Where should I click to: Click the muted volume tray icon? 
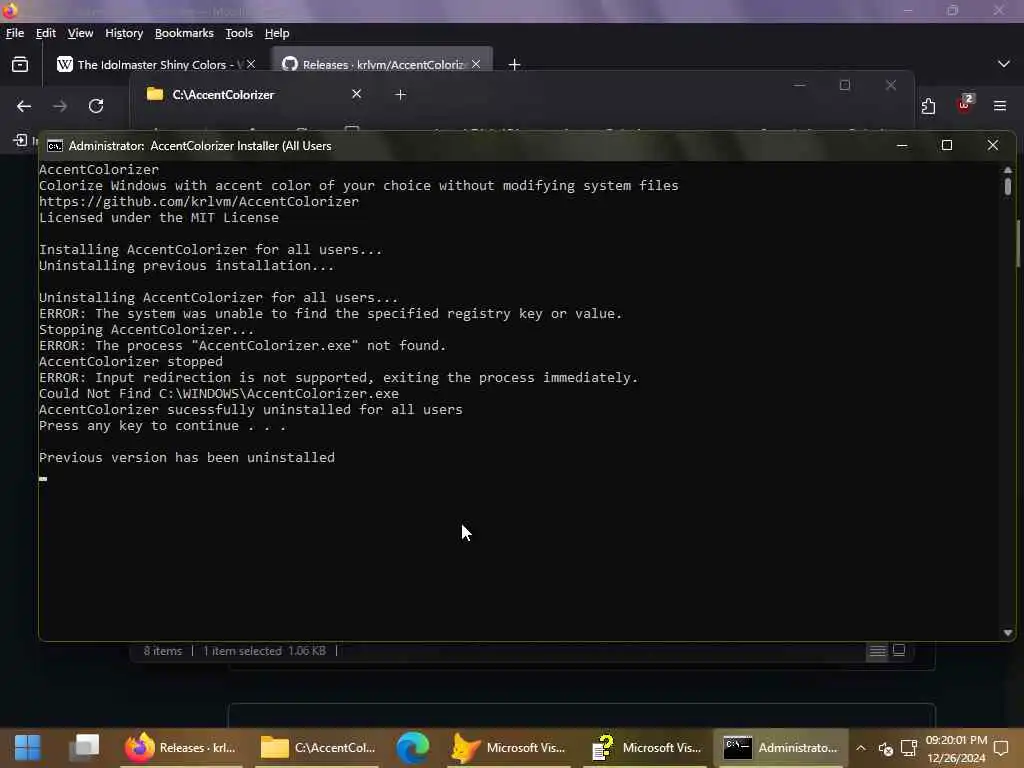point(886,748)
